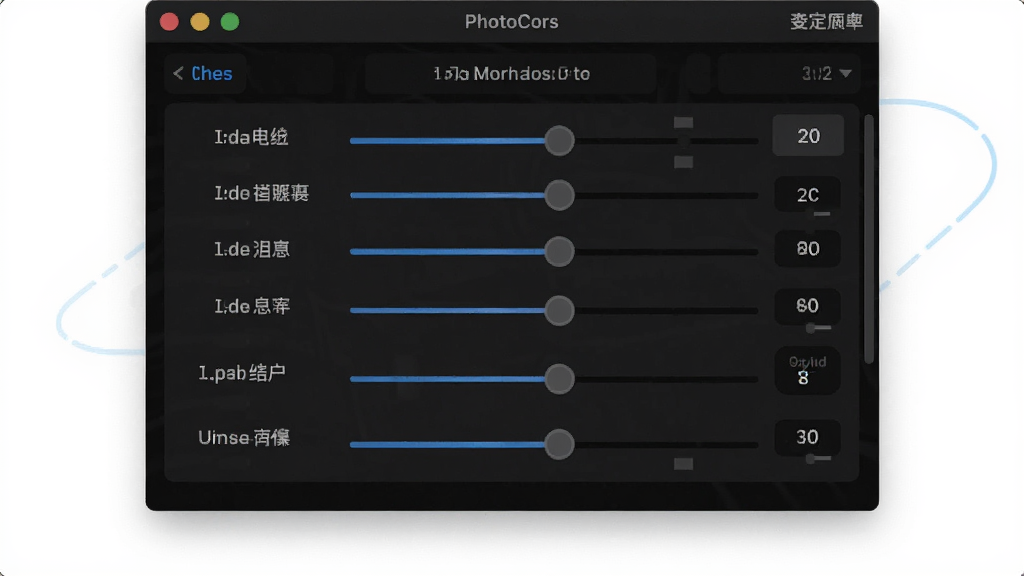Click the vertical scrollbar of settings panel
The height and width of the screenshot is (576, 1024).
pyautogui.click(x=869, y=239)
